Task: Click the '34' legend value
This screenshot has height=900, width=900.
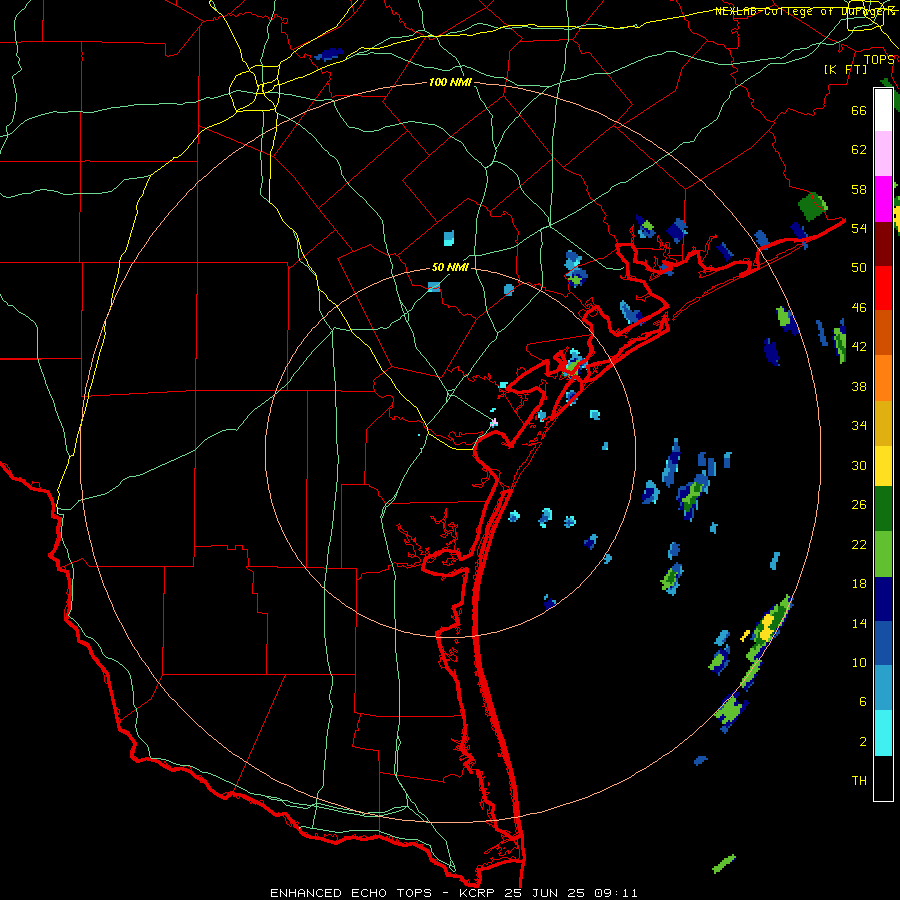Action: coord(859,426)
